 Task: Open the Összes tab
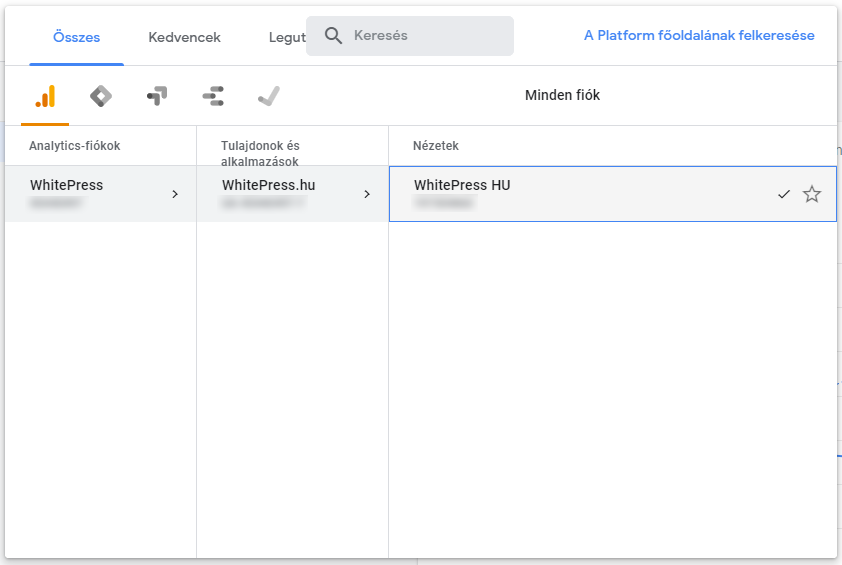click(x=76, y=37)
